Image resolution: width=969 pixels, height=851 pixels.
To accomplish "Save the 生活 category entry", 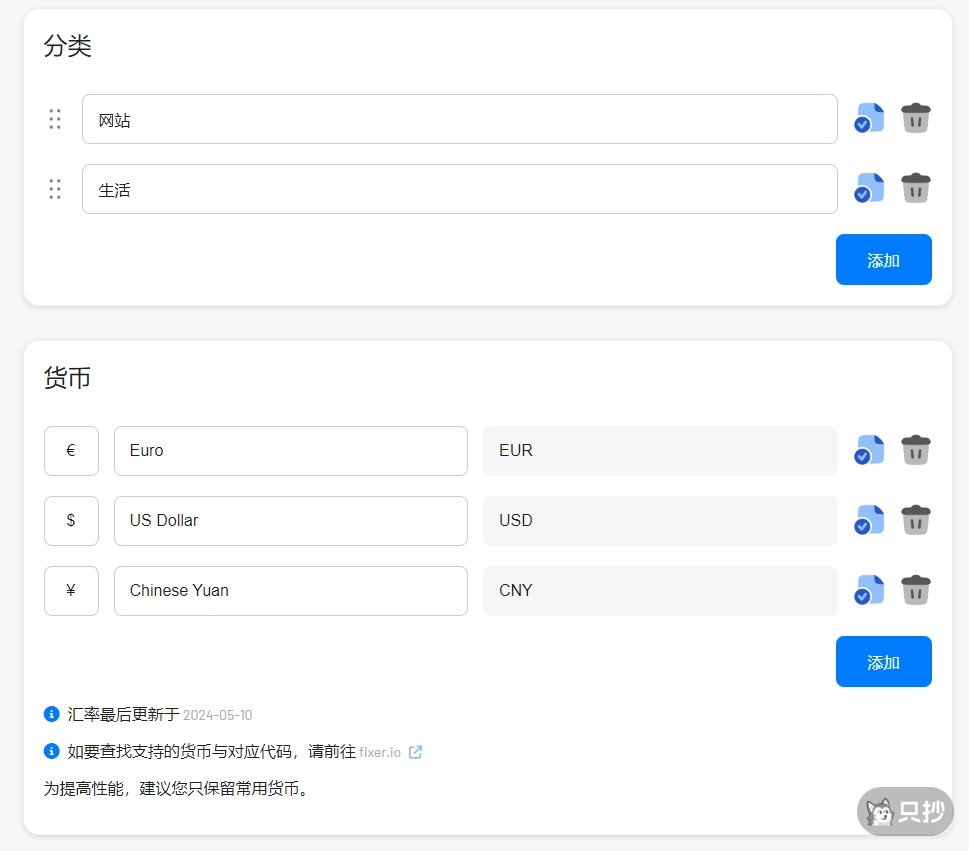I will tap(868, 188).
